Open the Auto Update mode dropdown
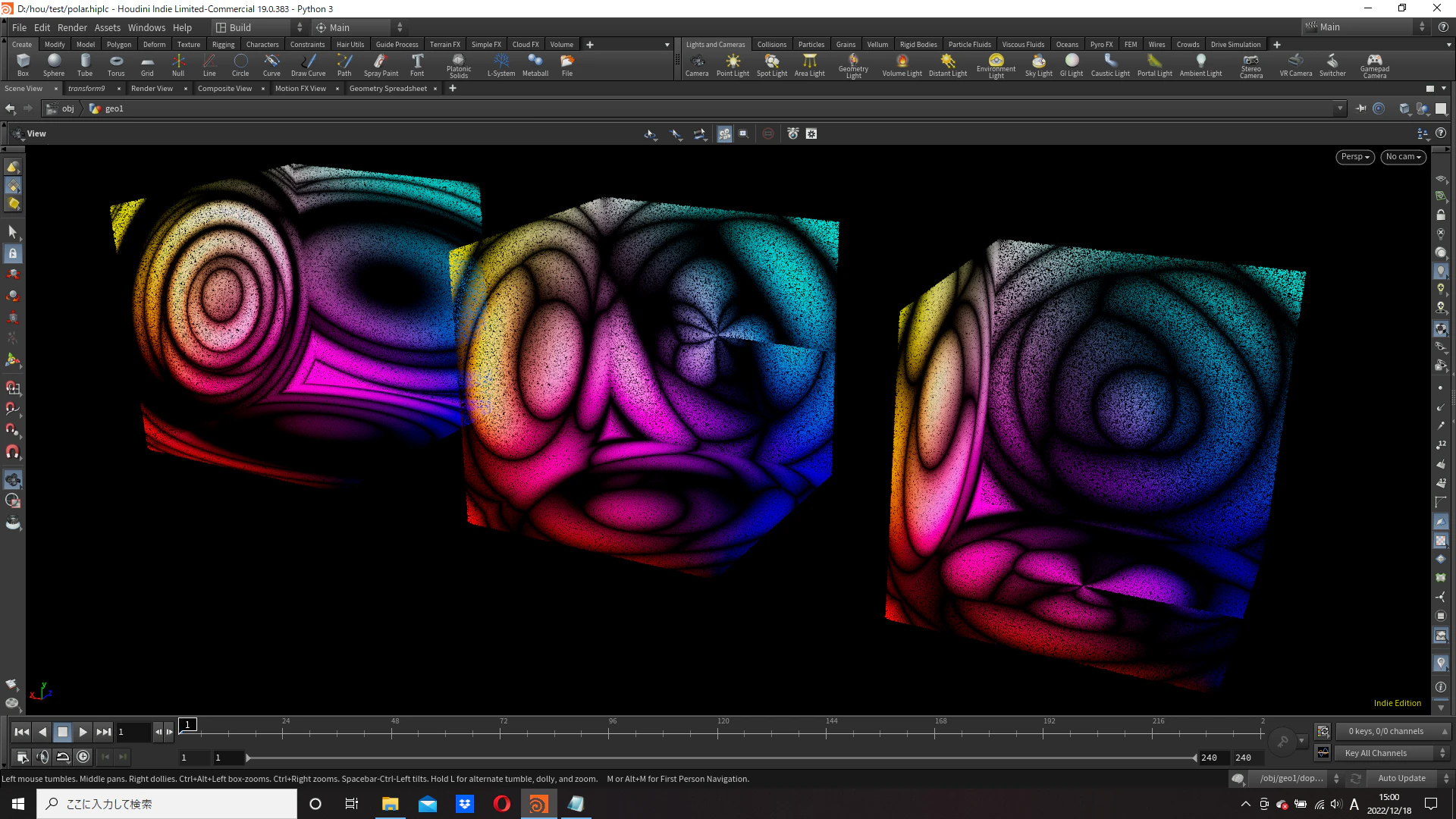Screen dimensions: 1456x819 [1410, 778]
